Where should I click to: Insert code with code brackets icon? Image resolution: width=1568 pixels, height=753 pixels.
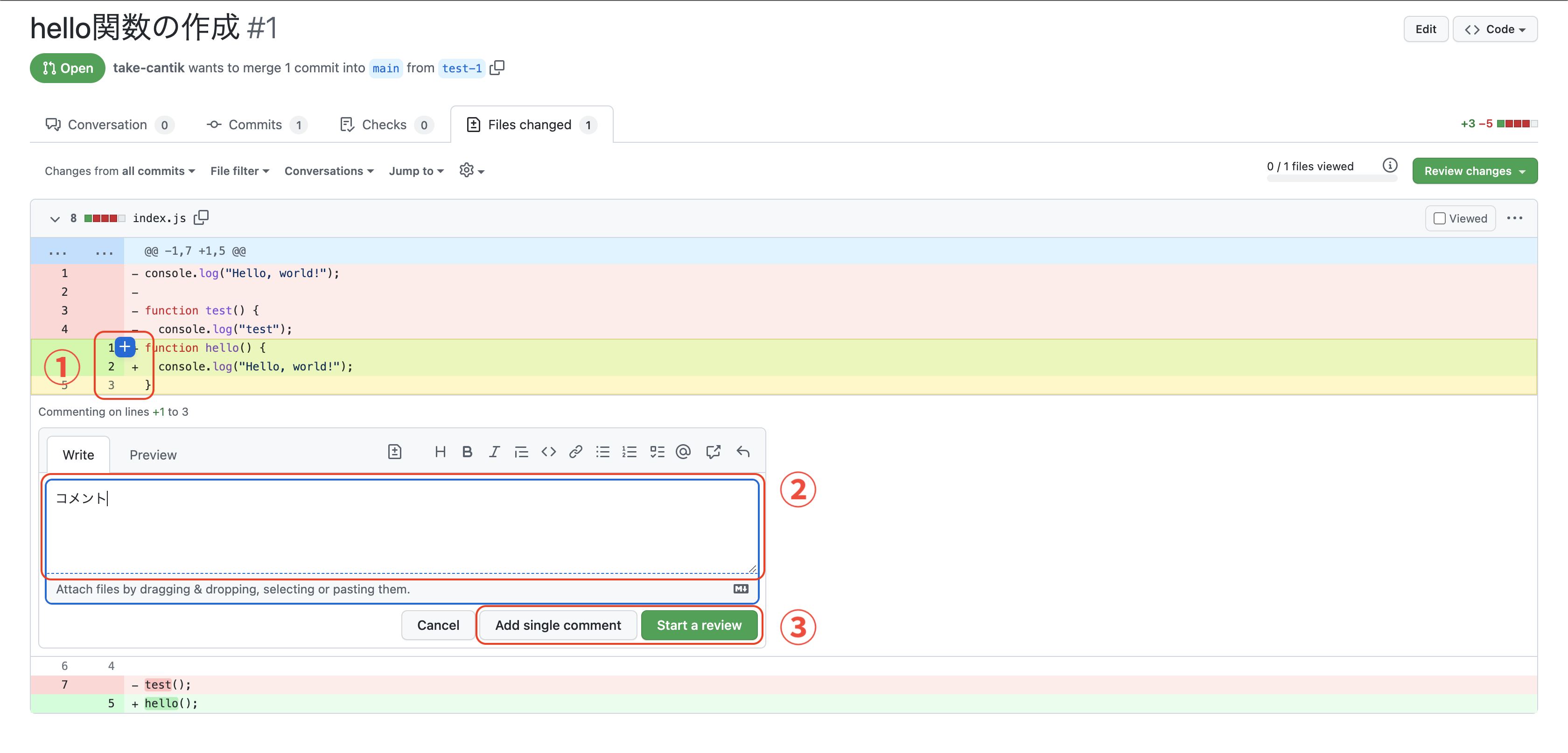pyautogui.click(x=548, y=452)
